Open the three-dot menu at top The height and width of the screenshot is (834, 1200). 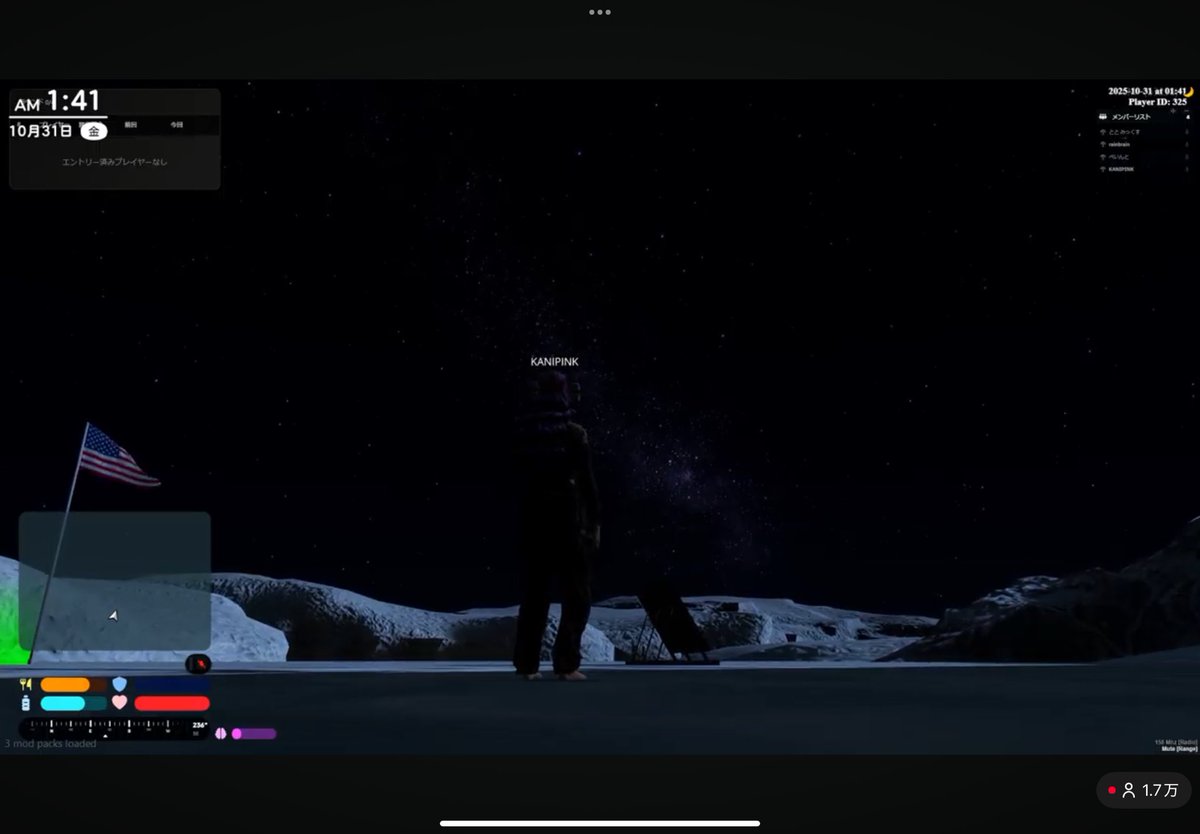click(x=600, y=12)
